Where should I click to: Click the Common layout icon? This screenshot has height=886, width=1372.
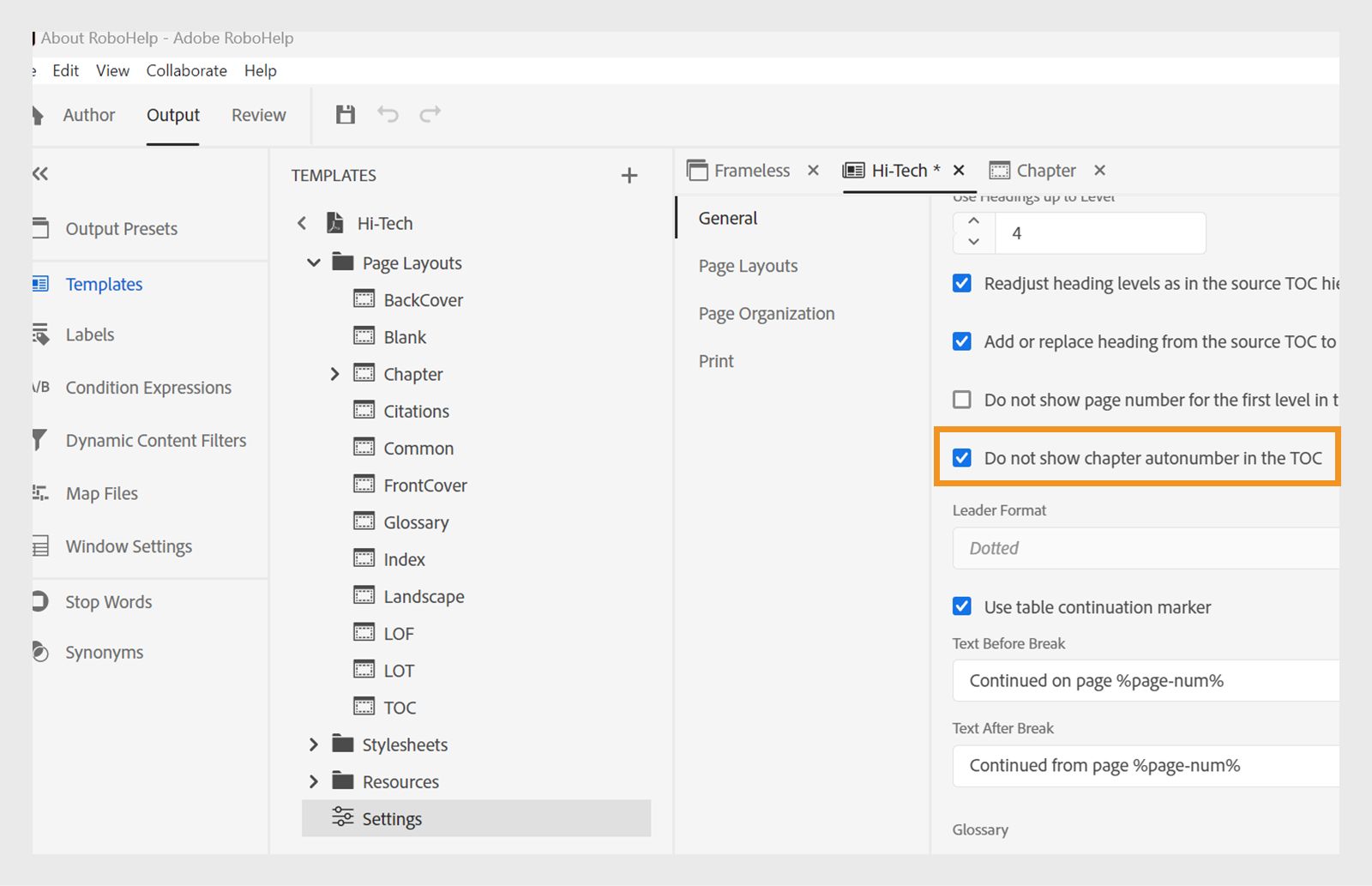(x=364, y=447)
